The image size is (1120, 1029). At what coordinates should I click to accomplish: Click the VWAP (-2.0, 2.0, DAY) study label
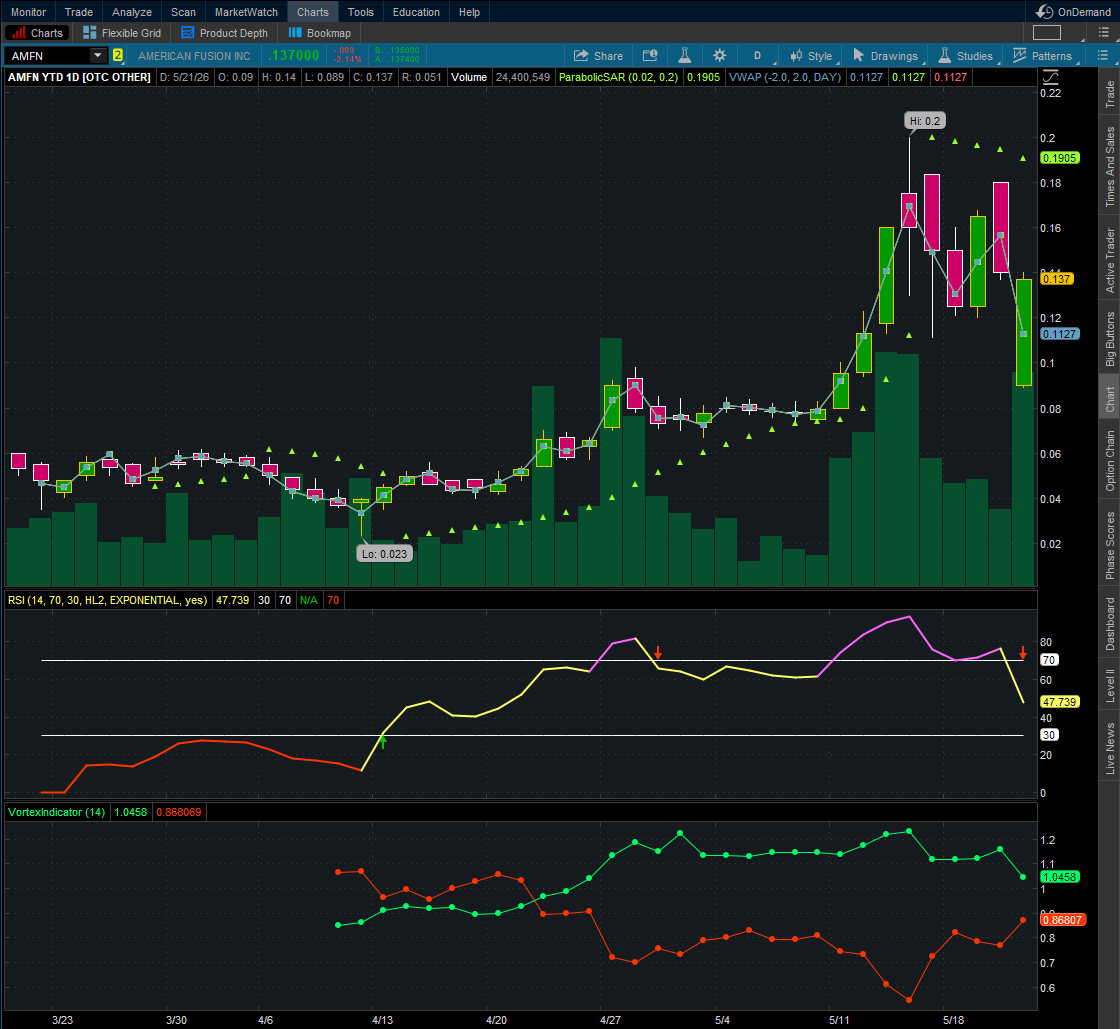tap(784, 77)
